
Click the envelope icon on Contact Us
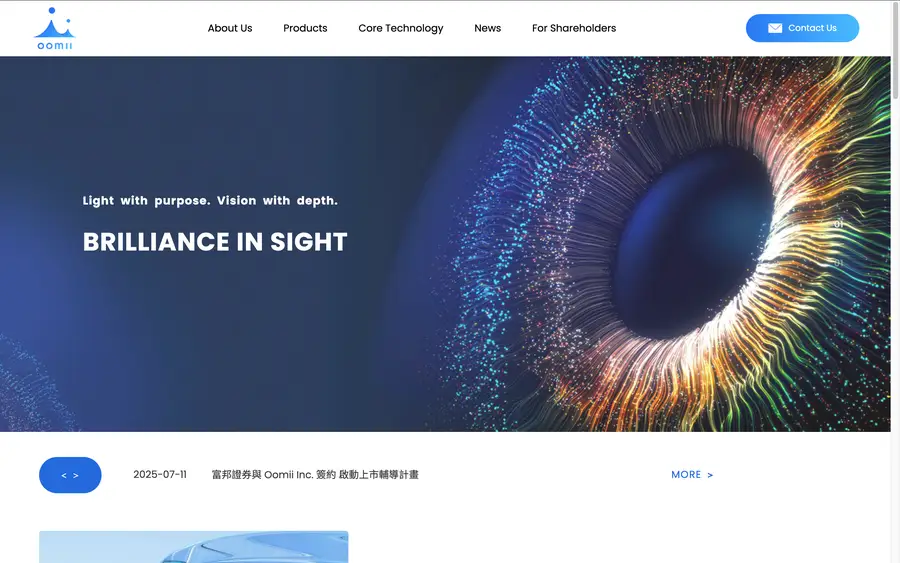coord(775,28)
